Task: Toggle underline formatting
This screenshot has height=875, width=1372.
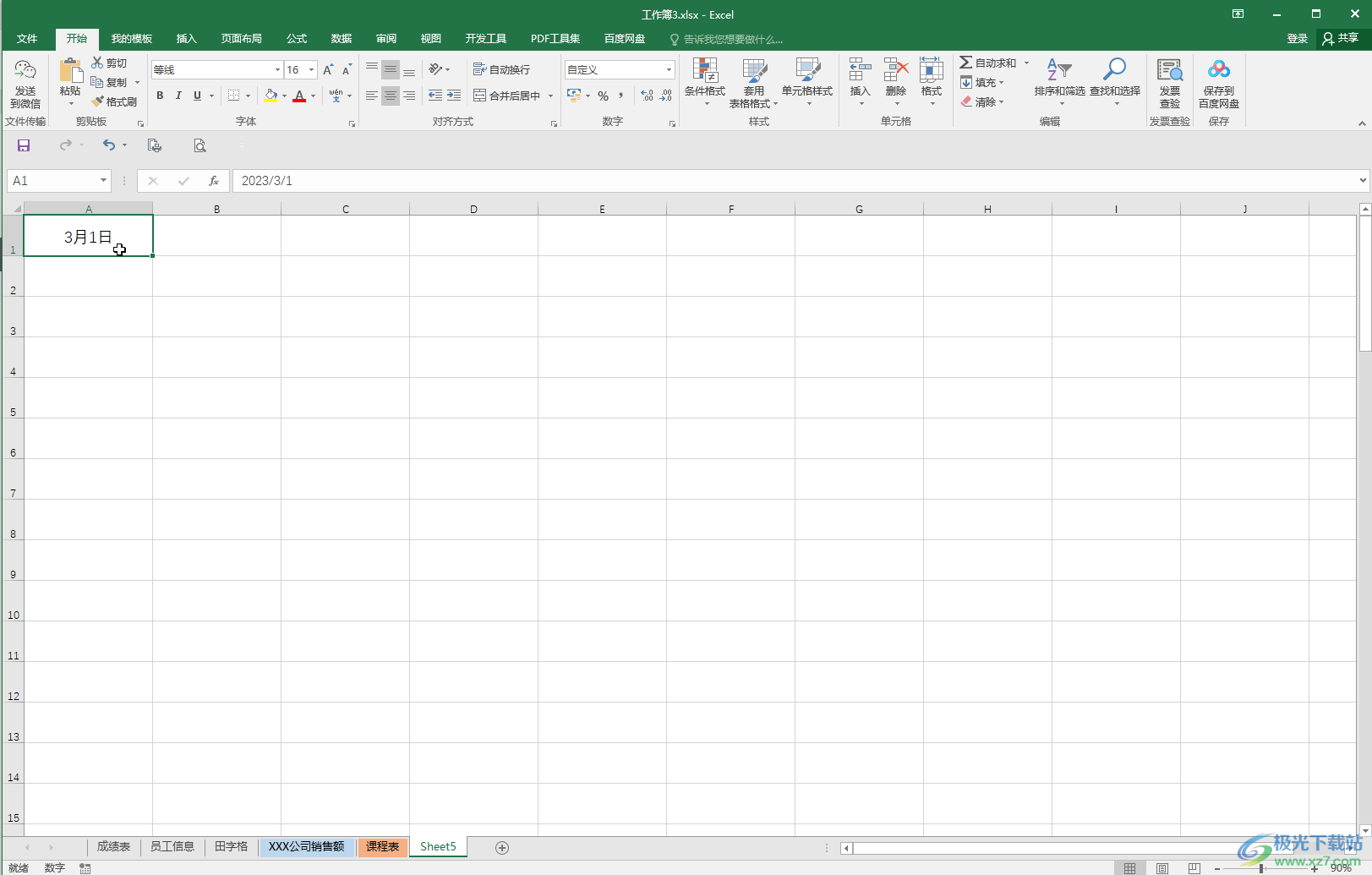Action: [x=197, y=96]
